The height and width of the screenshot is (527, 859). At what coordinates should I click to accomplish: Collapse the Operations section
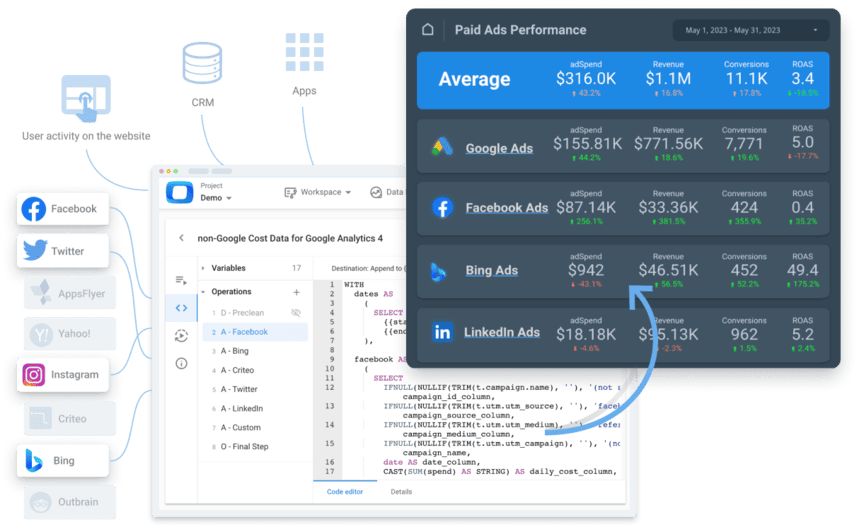203,292
